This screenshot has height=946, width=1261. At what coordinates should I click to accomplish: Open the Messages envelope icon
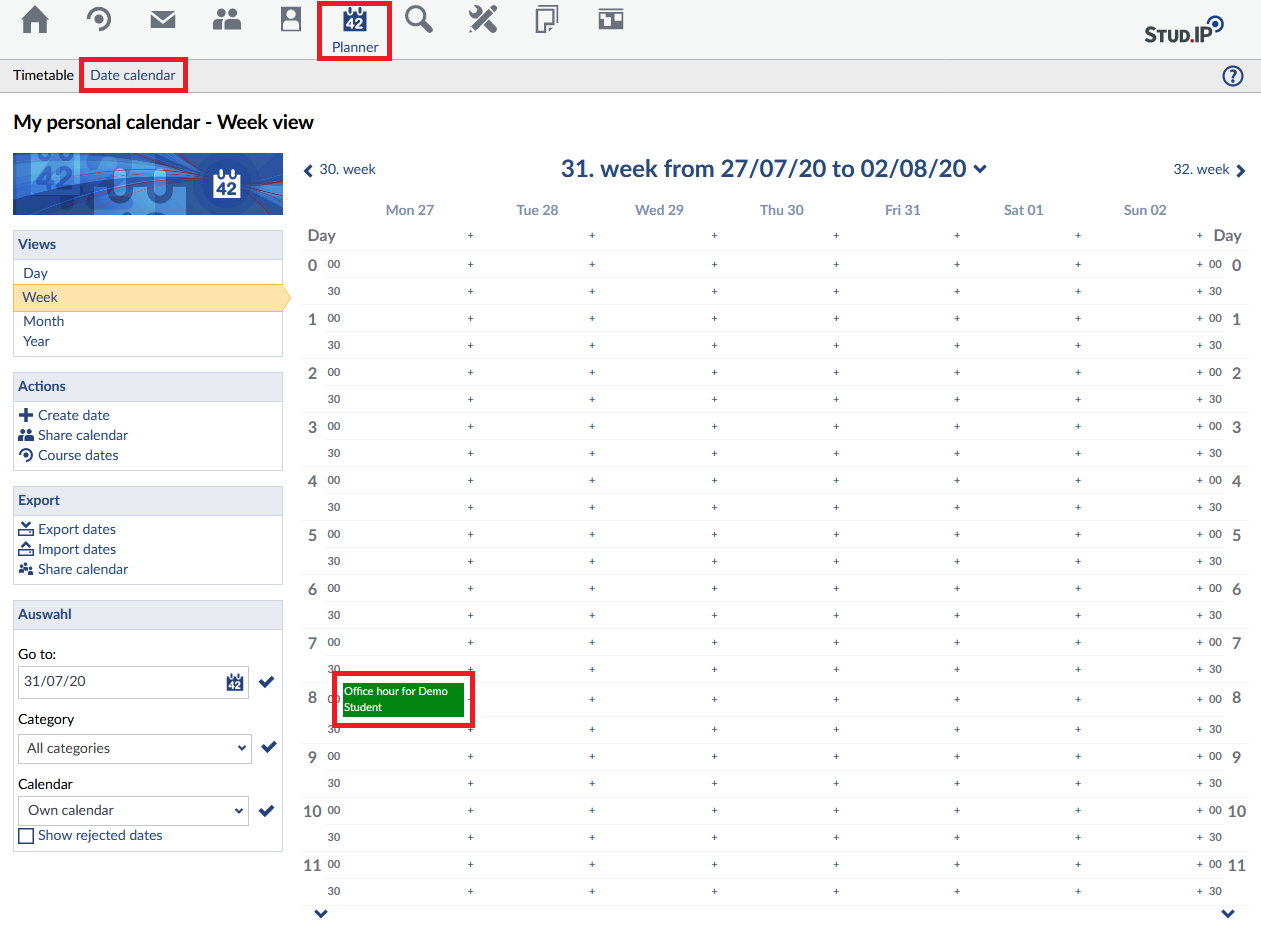163,20
